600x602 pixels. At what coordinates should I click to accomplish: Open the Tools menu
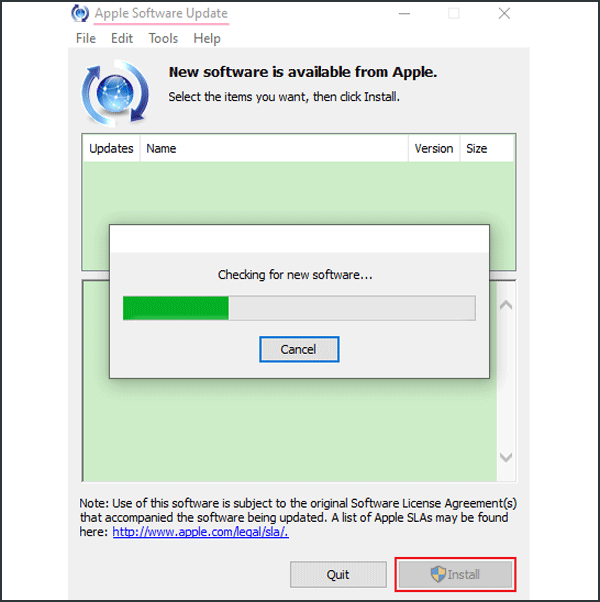tap(163, 38)
